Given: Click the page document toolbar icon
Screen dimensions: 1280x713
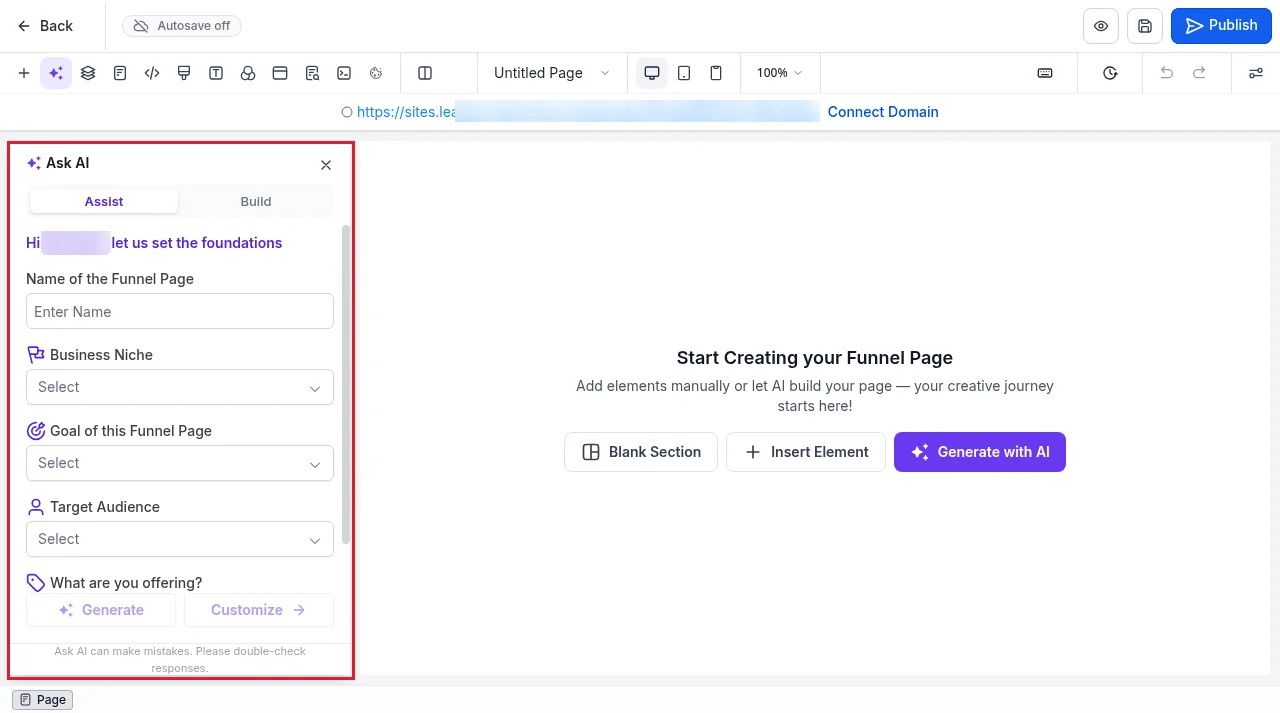Looking at the screenshot, I should point(120,73).
